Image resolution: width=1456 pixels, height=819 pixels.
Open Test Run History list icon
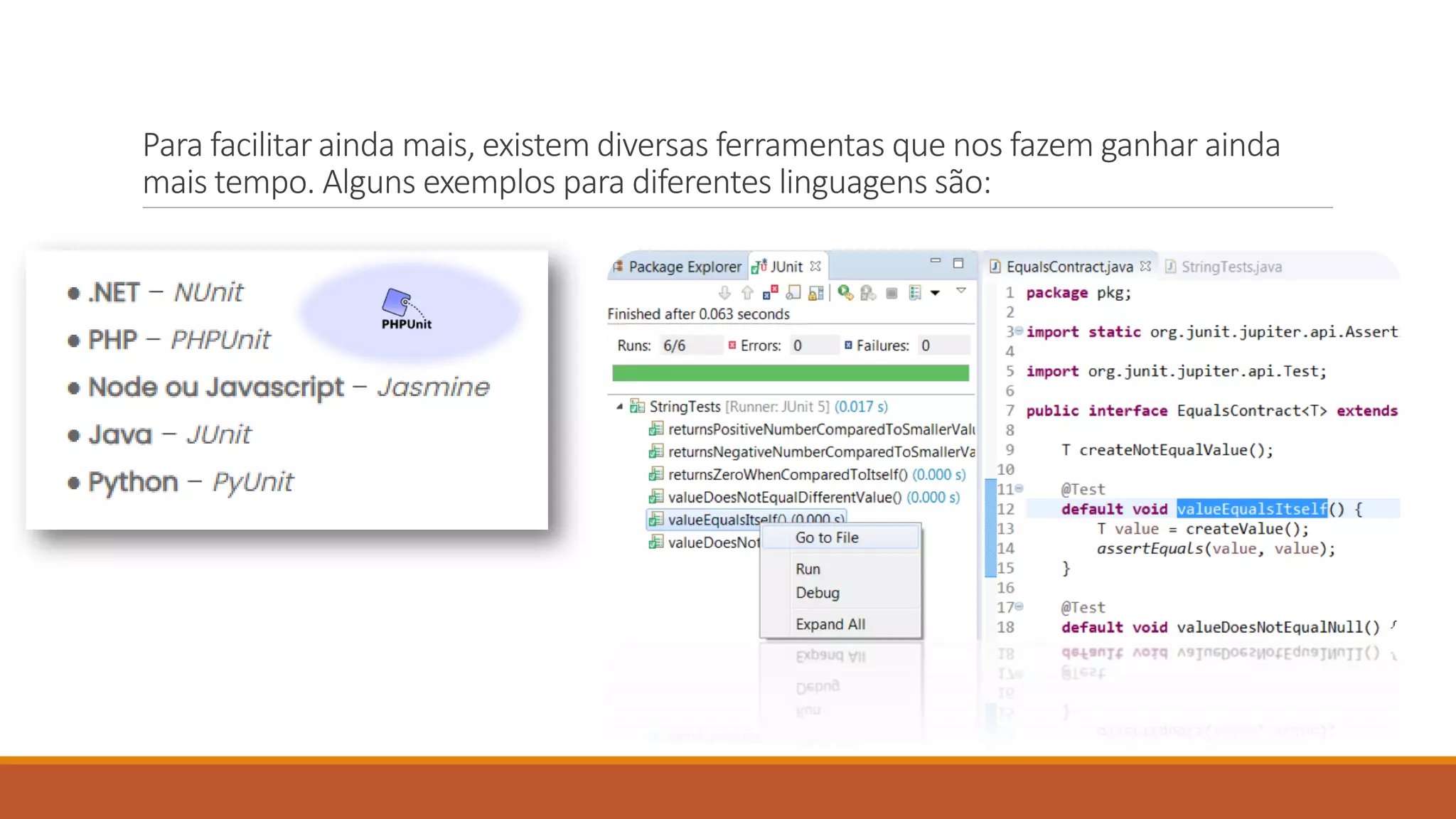(915, 293)
